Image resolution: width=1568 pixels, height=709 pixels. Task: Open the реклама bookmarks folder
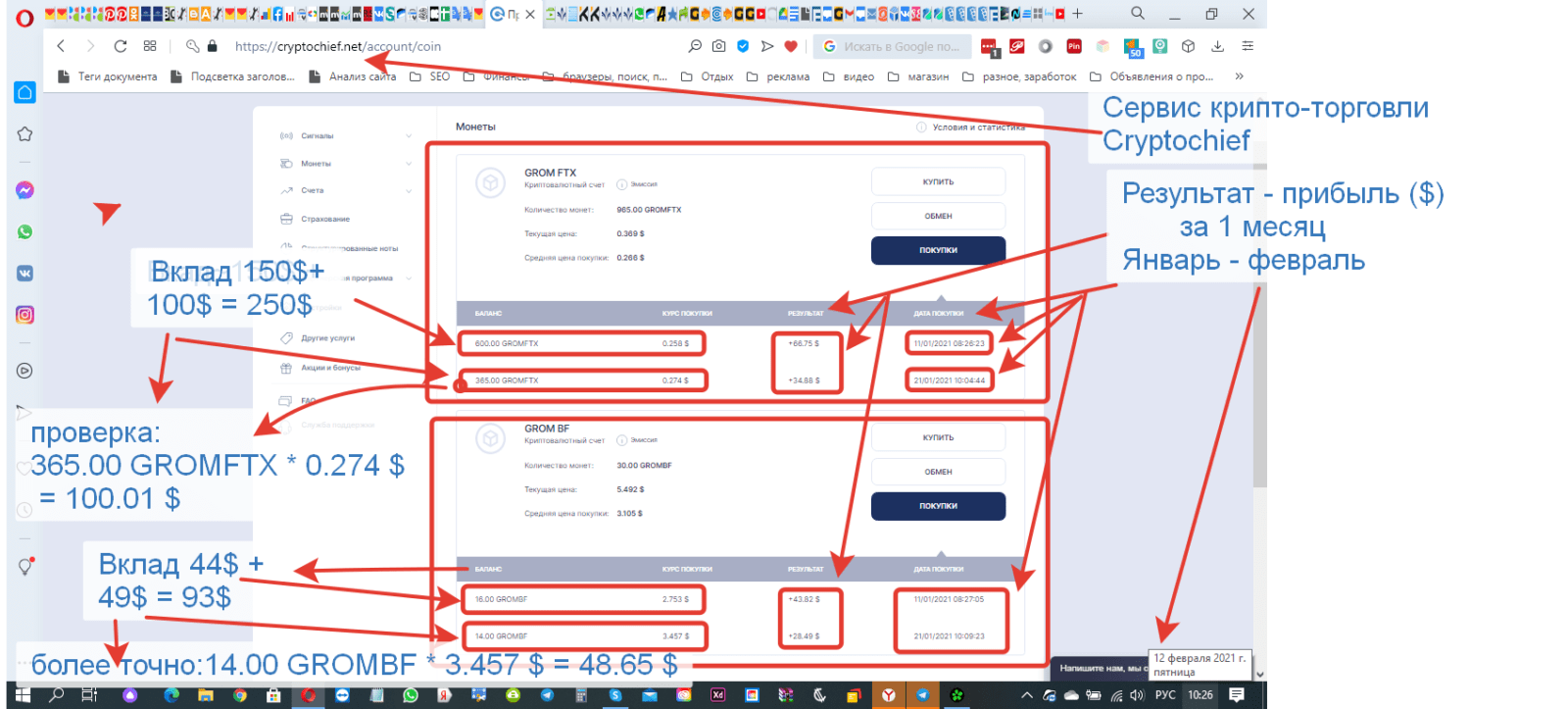point(778,76)
